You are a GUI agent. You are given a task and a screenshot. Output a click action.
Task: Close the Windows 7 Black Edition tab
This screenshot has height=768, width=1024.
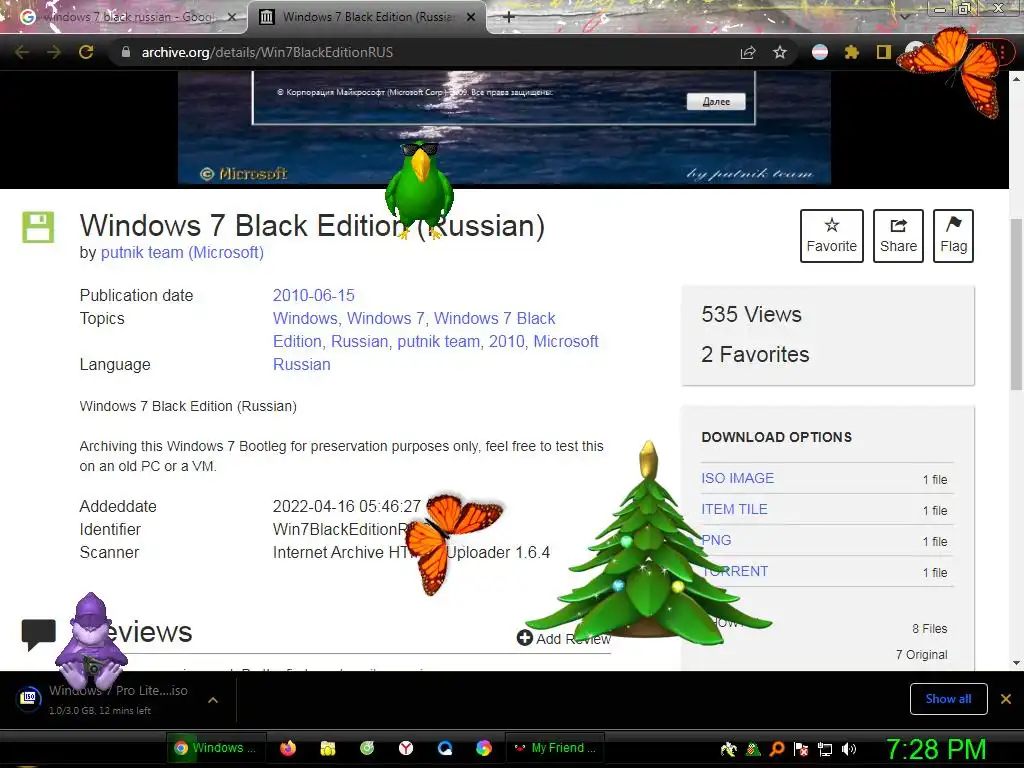(471, 17)
